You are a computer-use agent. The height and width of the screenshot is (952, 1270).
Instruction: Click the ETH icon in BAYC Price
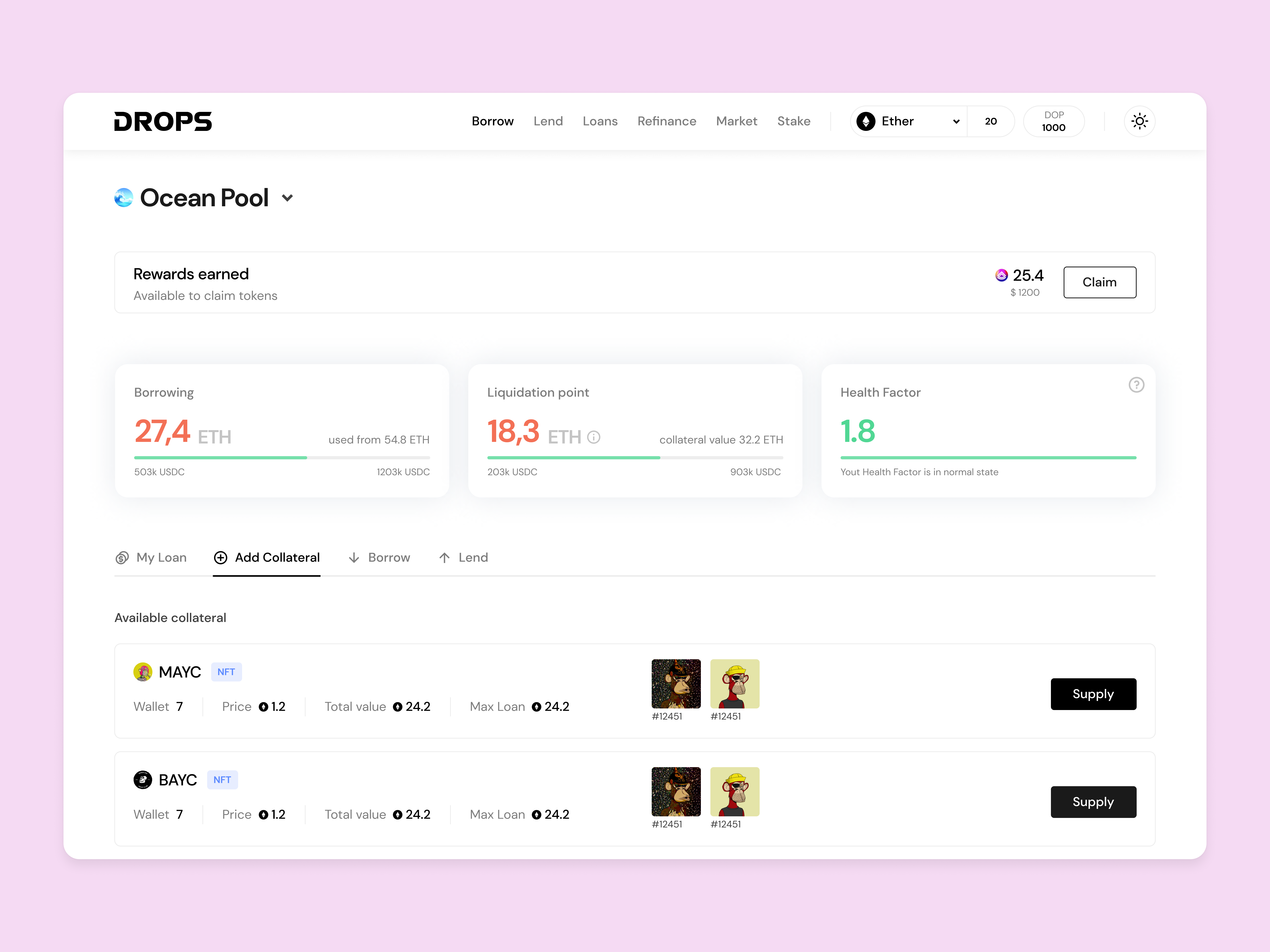[x=264, y=815]
